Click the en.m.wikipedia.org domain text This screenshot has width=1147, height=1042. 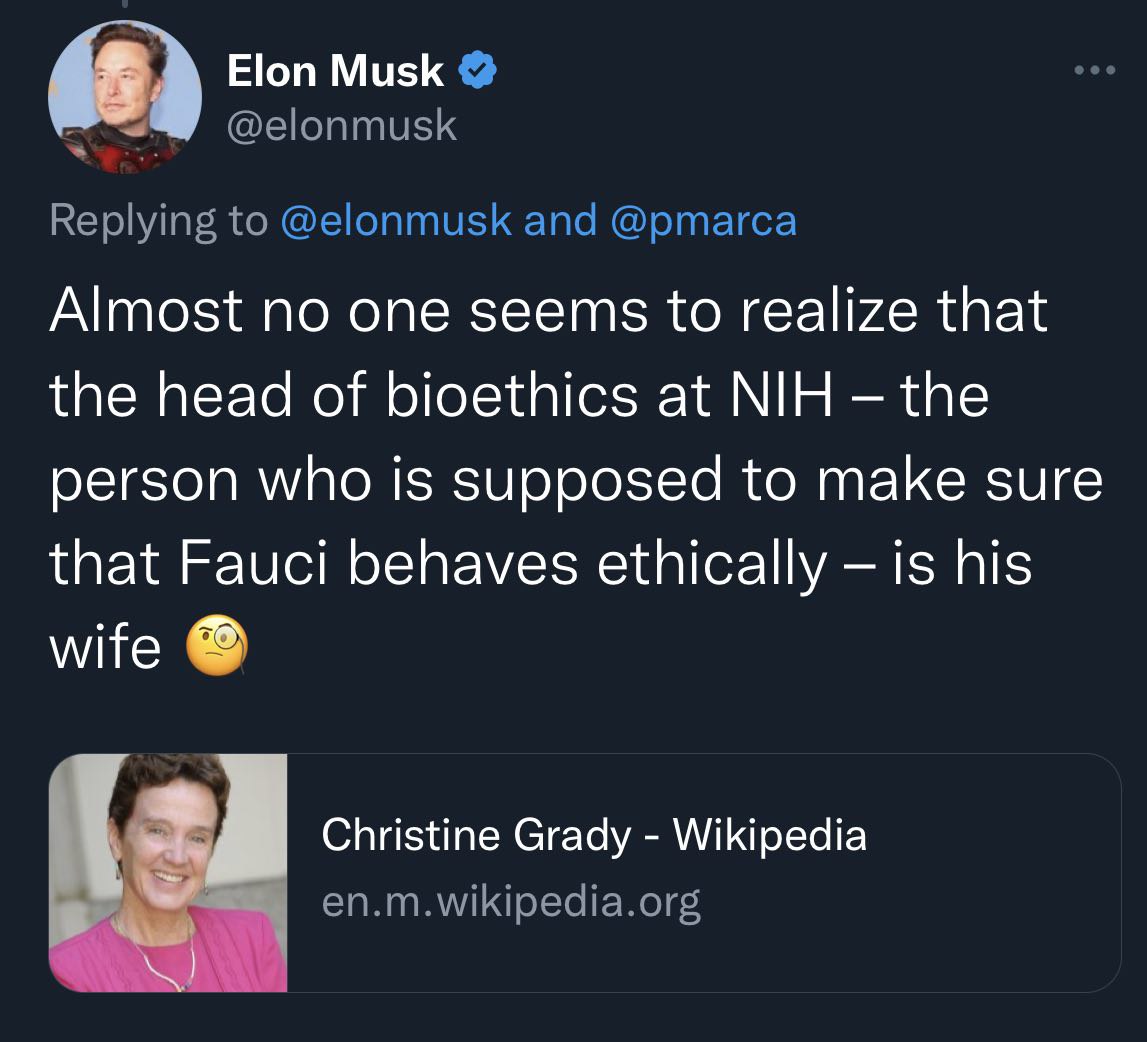click(x=511, y=902)
